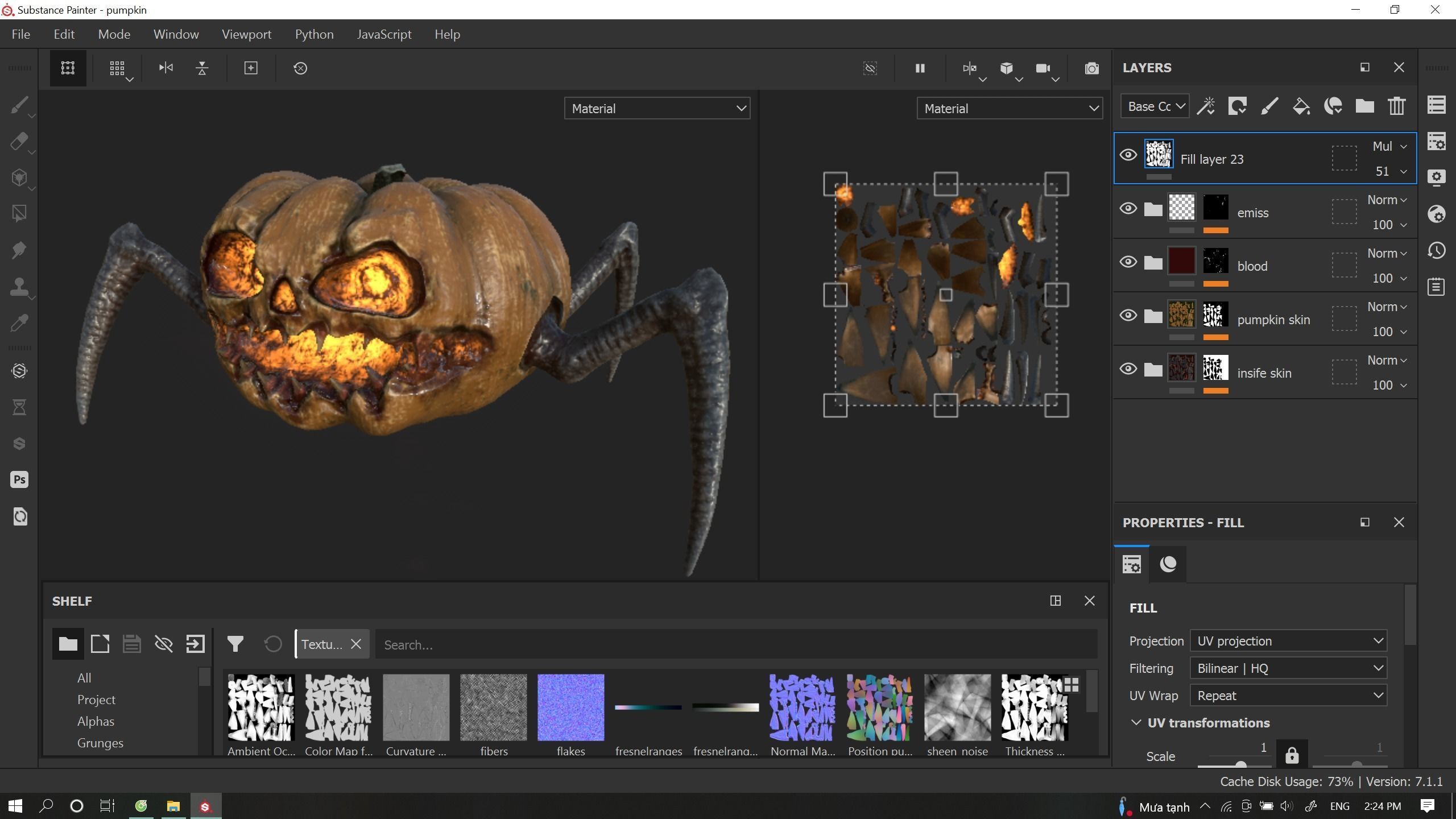The image size is (1456, 819).
Task: Open the File menu
Action: [x=21, y=34]
